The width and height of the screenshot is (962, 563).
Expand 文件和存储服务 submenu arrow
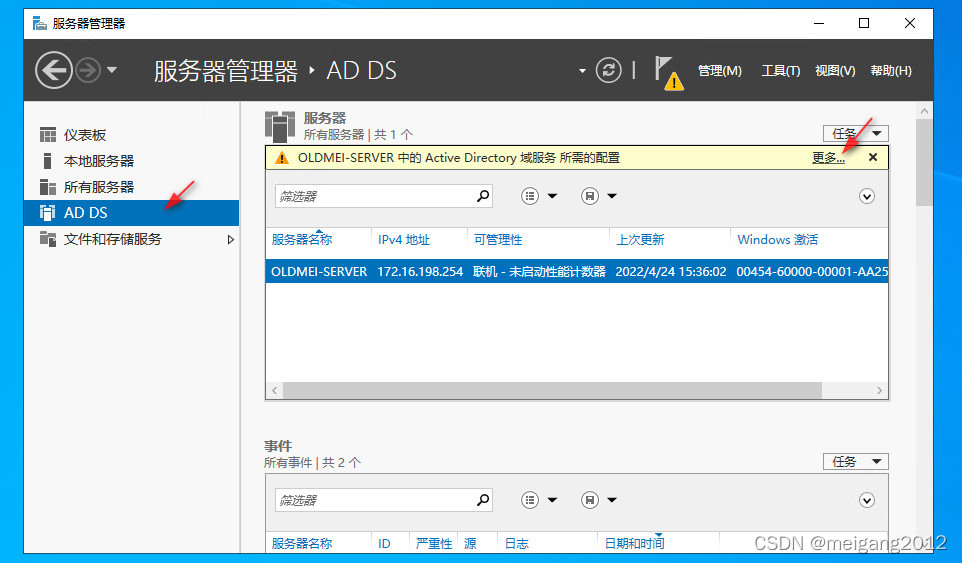231,239
